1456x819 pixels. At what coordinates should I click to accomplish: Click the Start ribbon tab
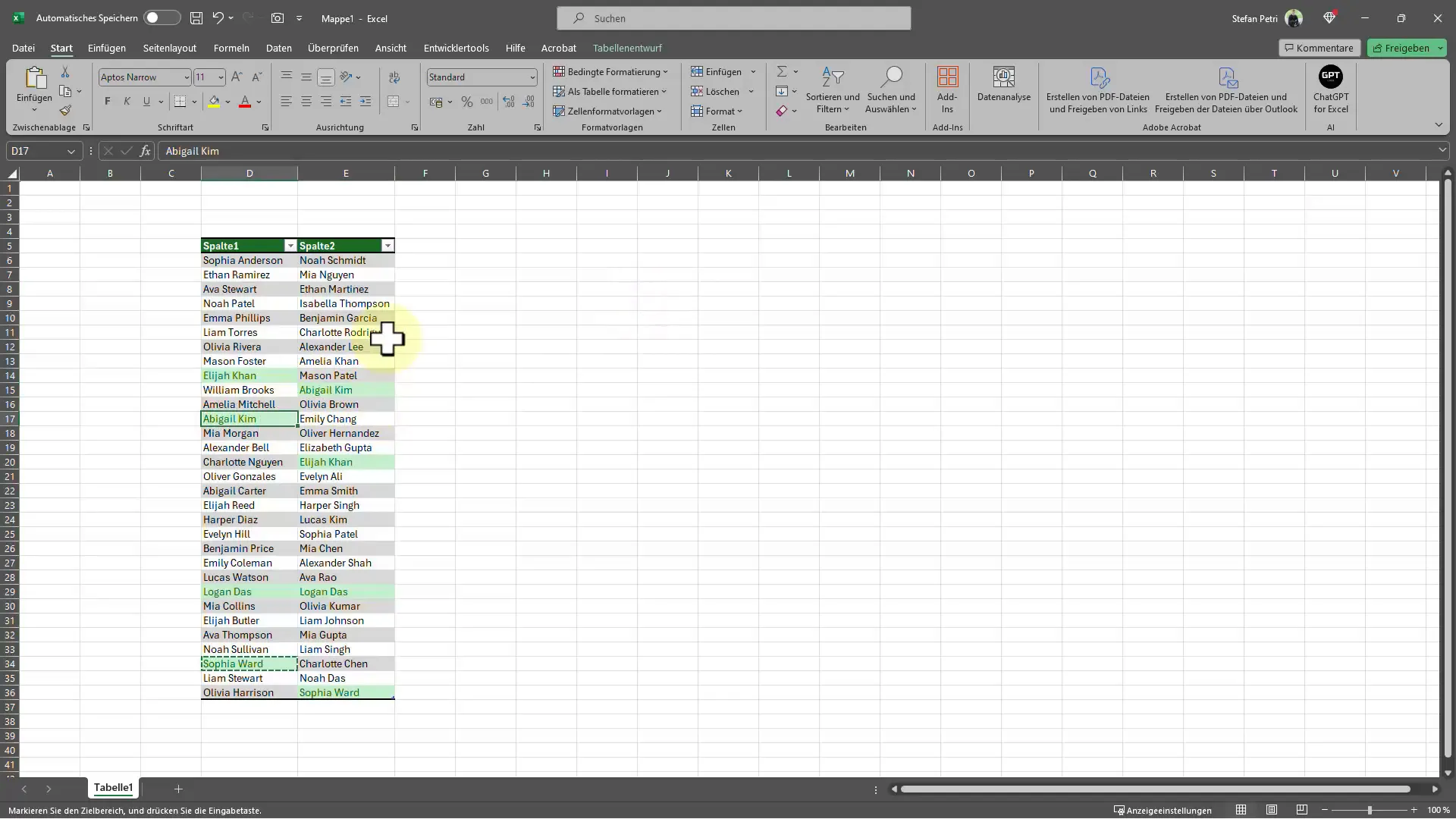[61, 47]
